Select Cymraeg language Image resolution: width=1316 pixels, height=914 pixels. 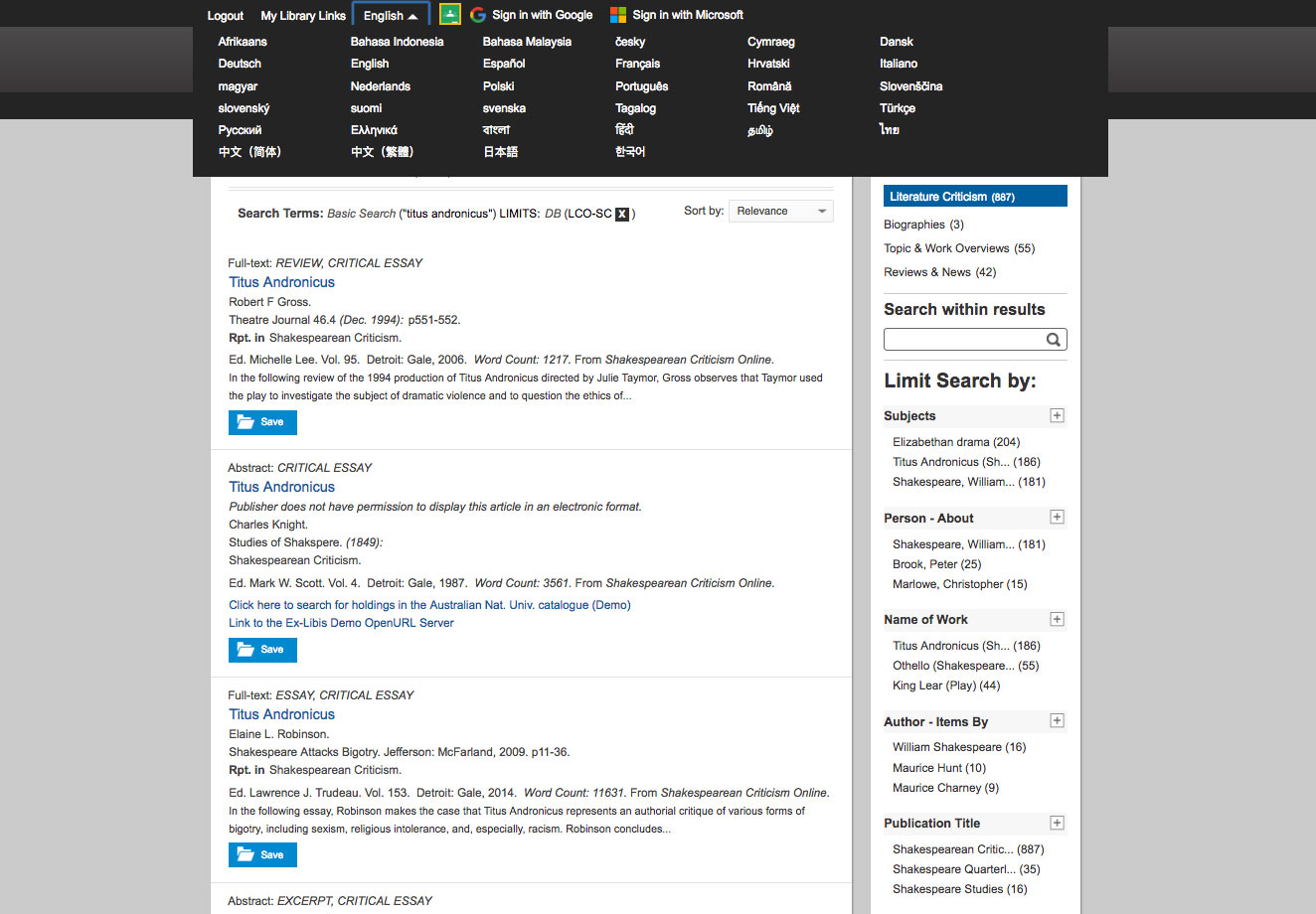click(x=771, y=42)
